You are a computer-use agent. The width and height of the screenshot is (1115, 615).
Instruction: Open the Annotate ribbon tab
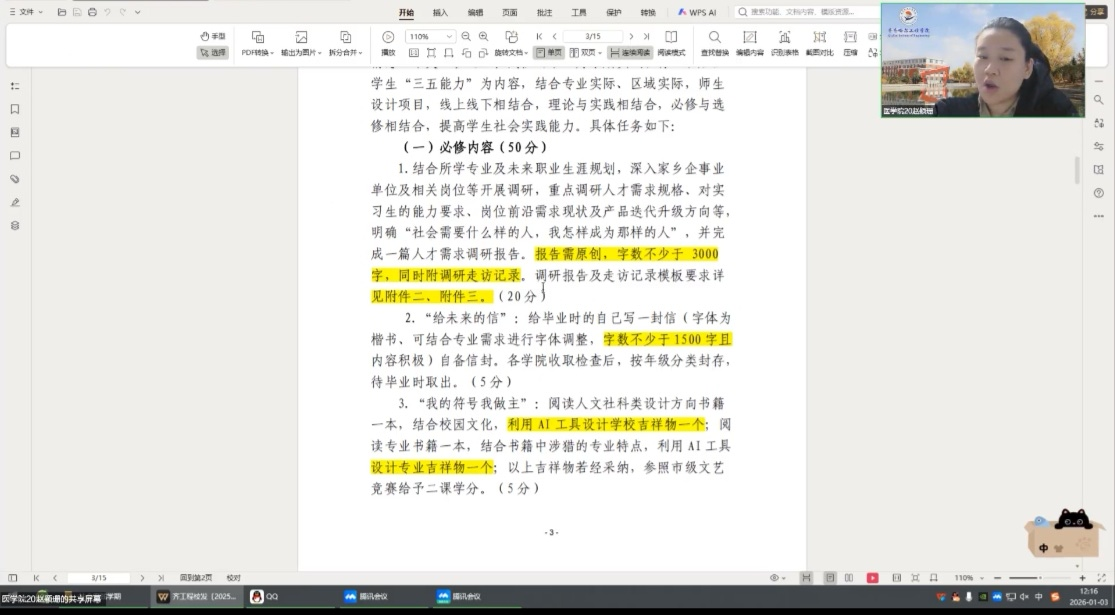click(x=544, y=13)
